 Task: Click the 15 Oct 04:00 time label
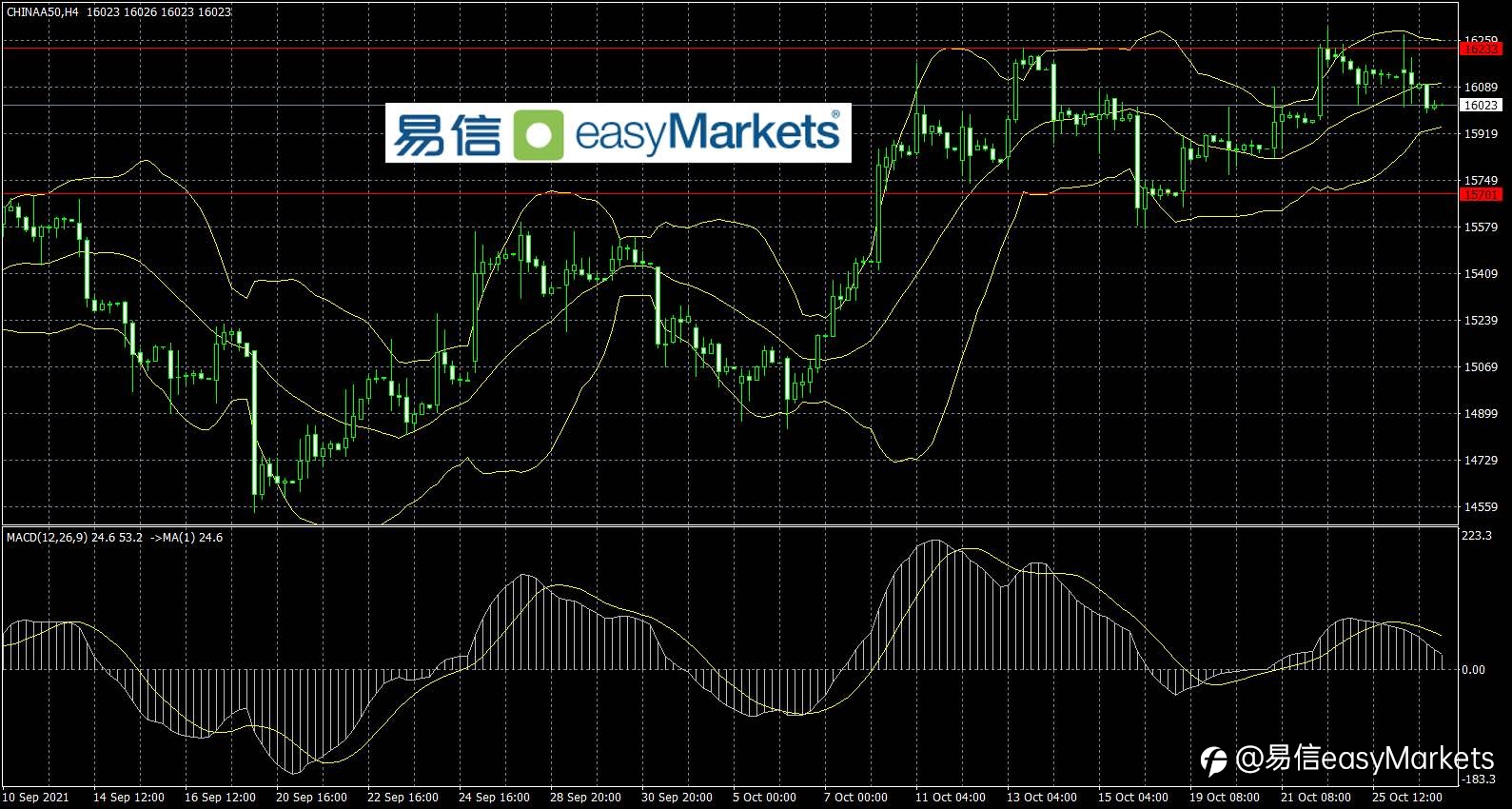(x=1133, y=798)
